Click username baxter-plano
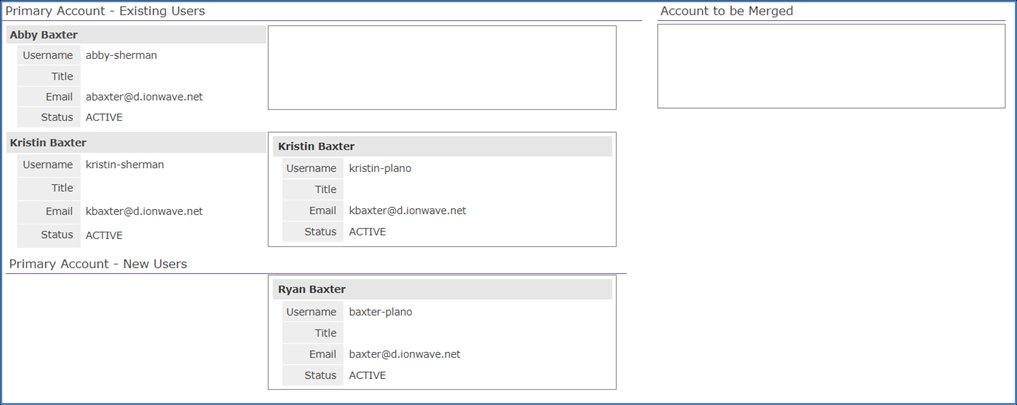This screenshot has width=1017, height=405. point(380,312)
